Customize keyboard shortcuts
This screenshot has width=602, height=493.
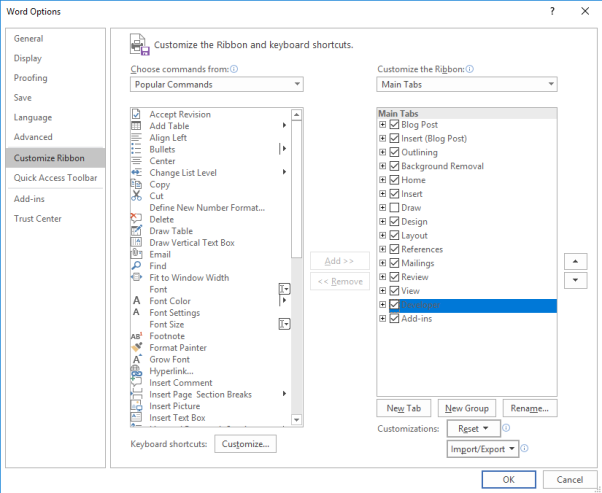tap(245, 444)
